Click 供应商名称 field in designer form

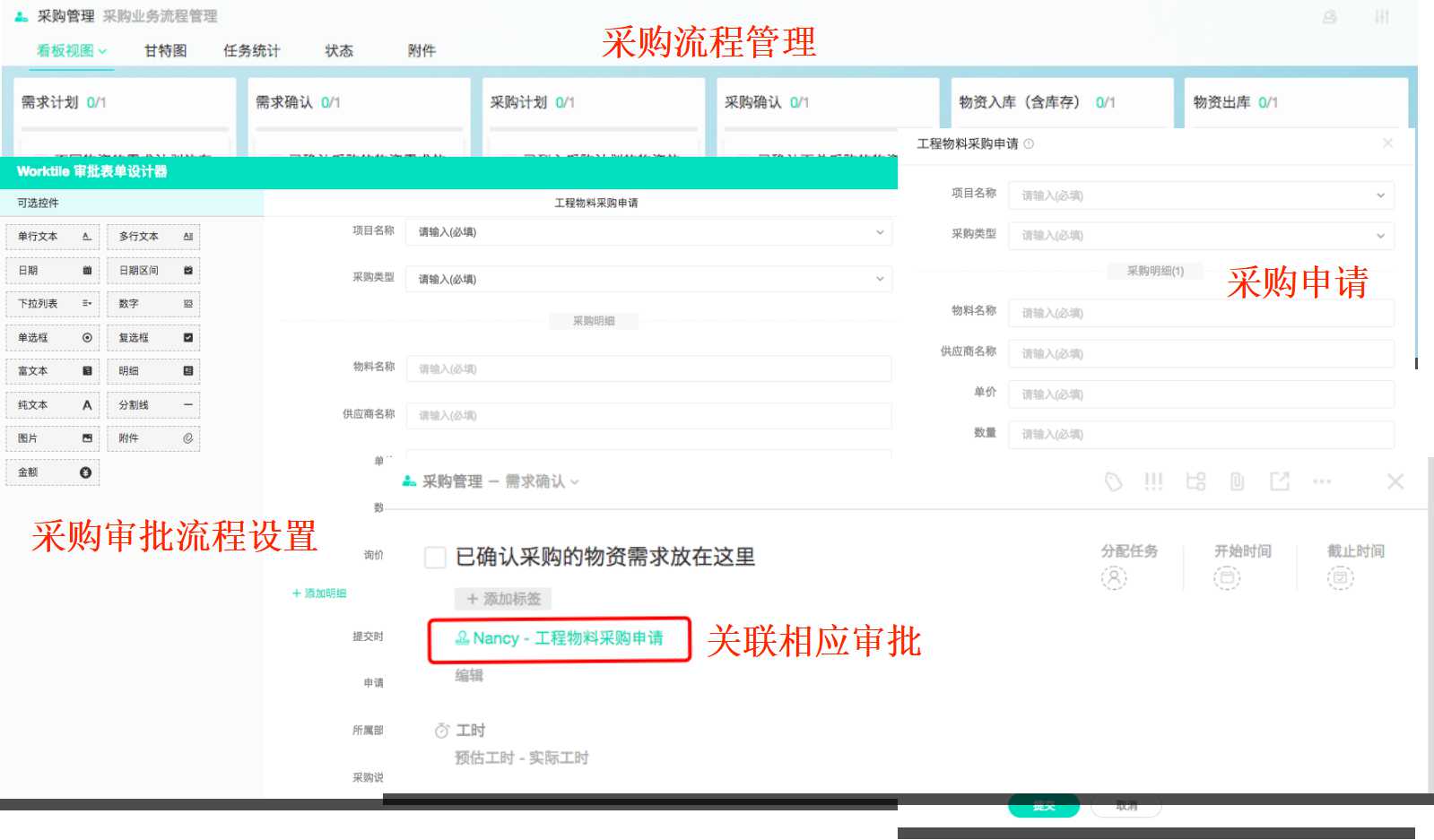(x=649, y=415)
